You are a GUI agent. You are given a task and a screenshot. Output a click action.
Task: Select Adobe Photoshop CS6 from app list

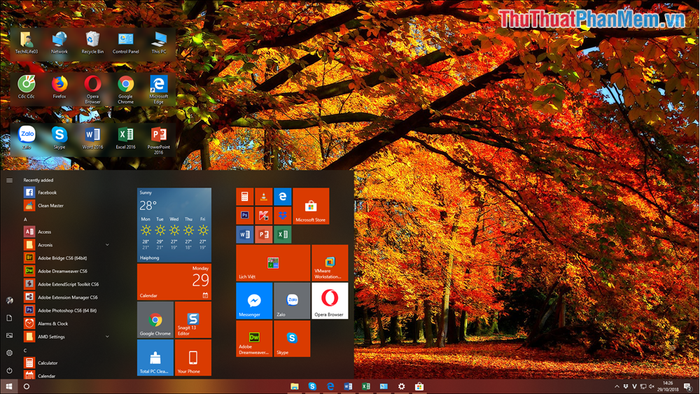pyautogui.click(x=67, y=311)
